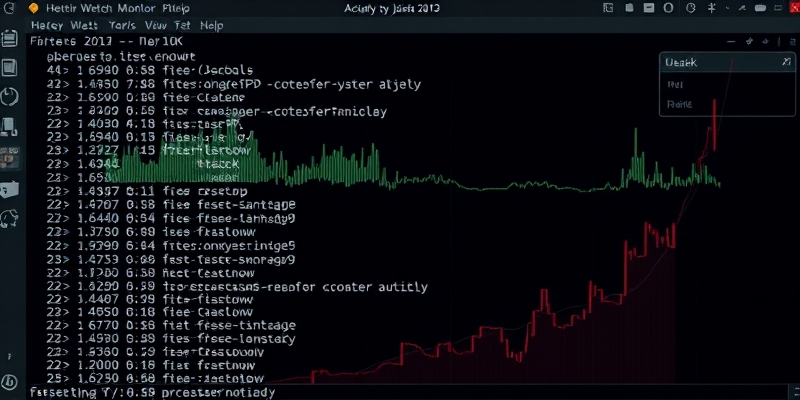Image resolution: width=800 pixels, height=400 pixels.
Task: Select the row '1.4707 0:58 fies feset-Santeage'
Action: coord(171,206)
